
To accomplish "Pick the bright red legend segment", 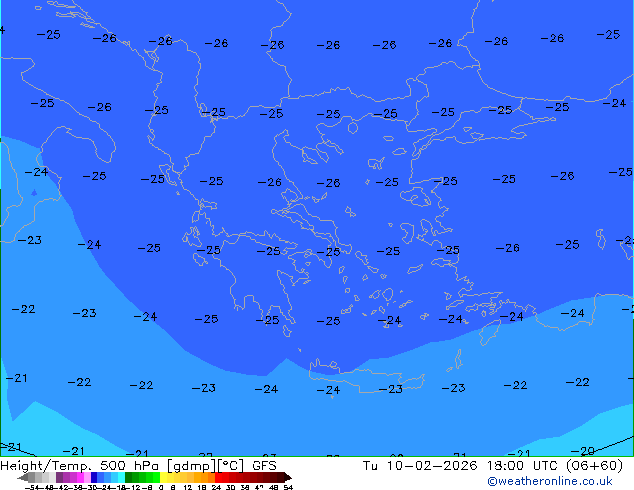I will pyautogui.click(x=218, y=477).
